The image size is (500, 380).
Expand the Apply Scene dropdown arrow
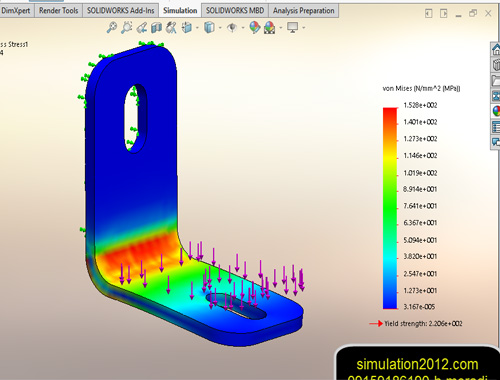click(x=281, y=28)
